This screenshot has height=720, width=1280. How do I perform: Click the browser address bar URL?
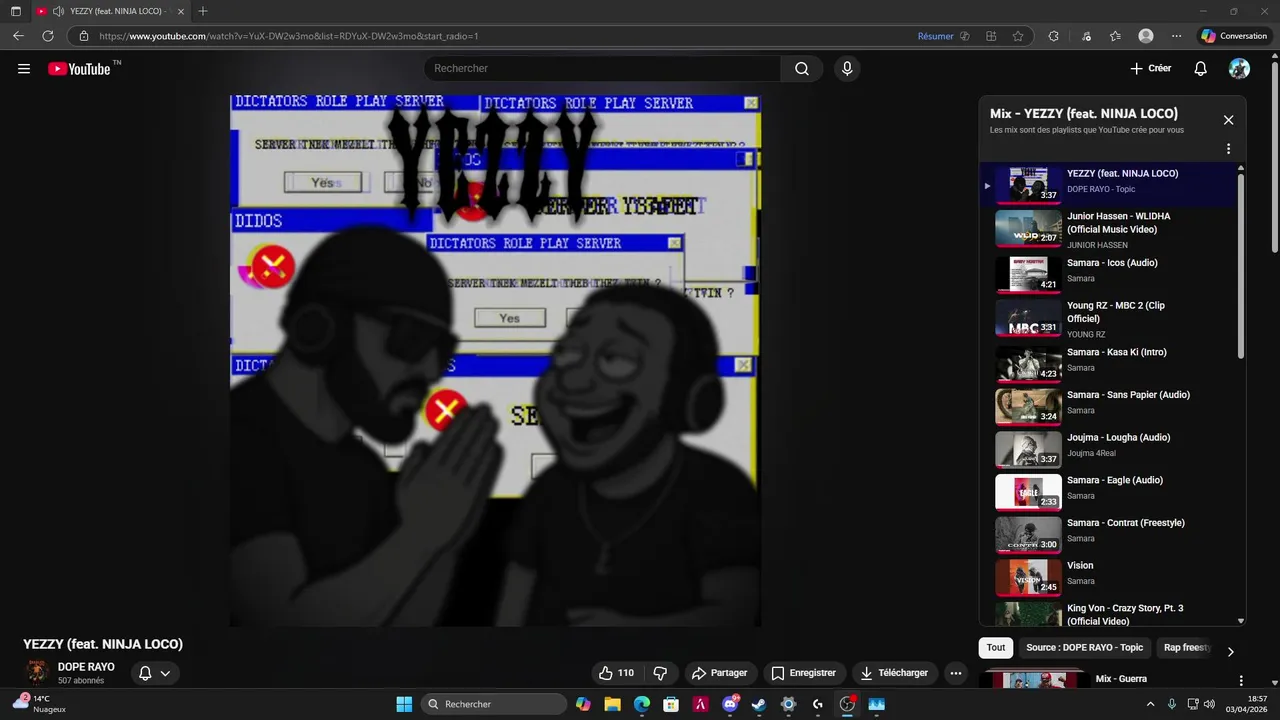click(289, 36)
